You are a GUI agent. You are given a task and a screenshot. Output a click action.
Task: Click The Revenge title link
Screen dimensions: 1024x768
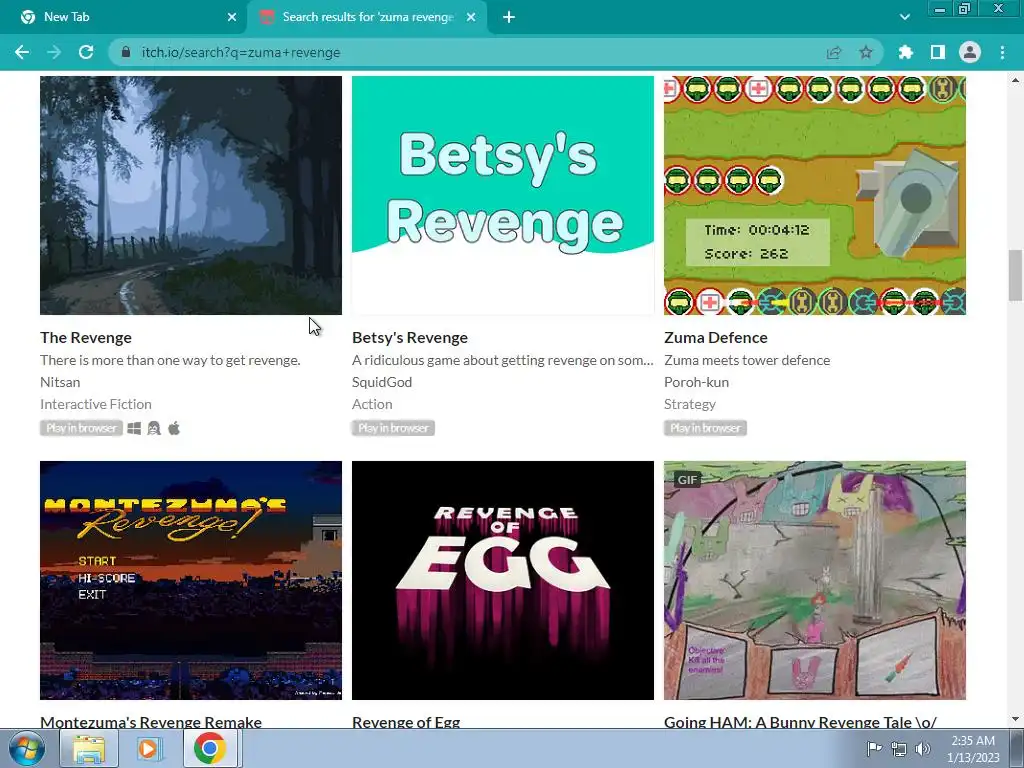(x=86, y=338)
